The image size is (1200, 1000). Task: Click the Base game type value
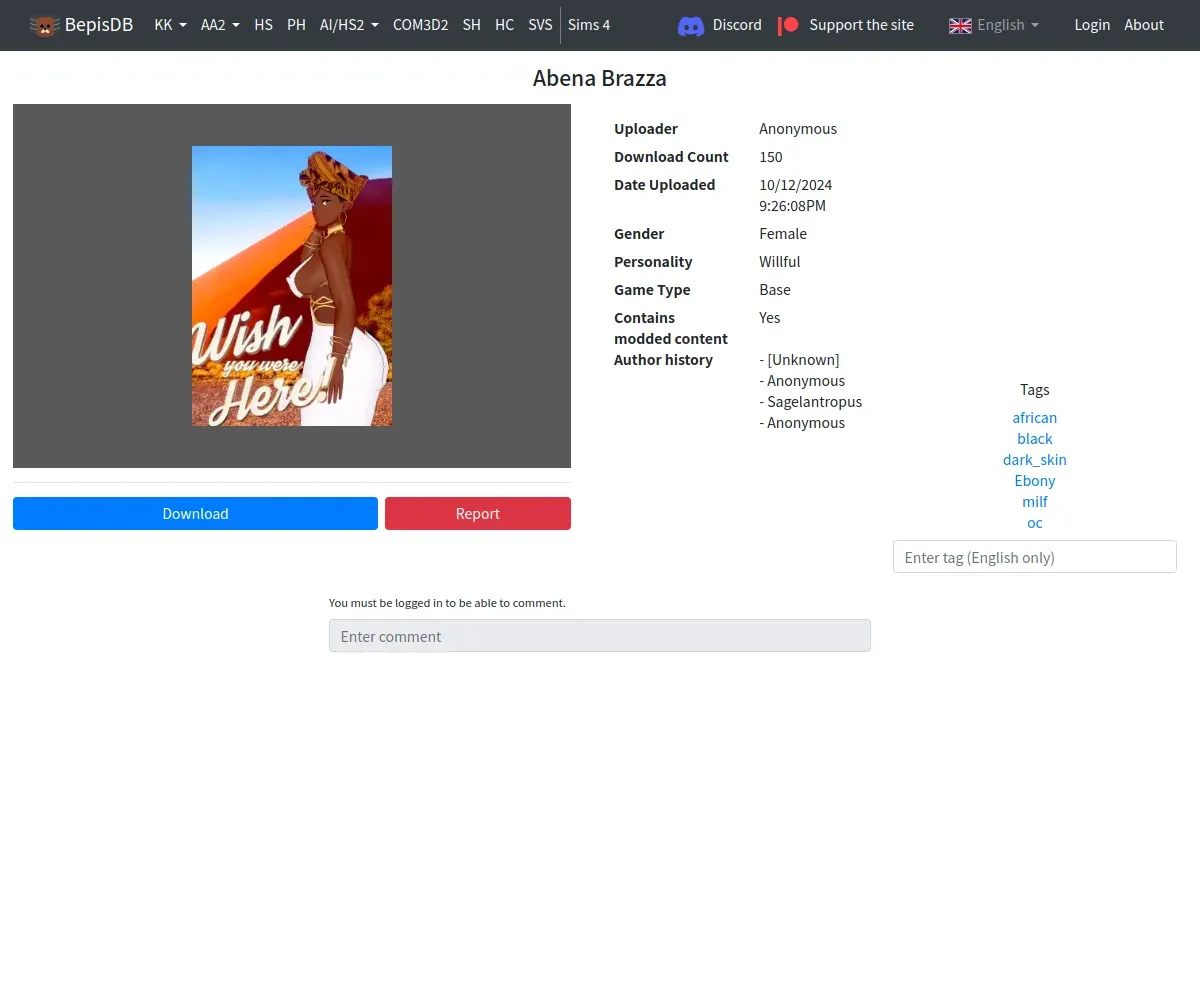(x=775, y=290)
